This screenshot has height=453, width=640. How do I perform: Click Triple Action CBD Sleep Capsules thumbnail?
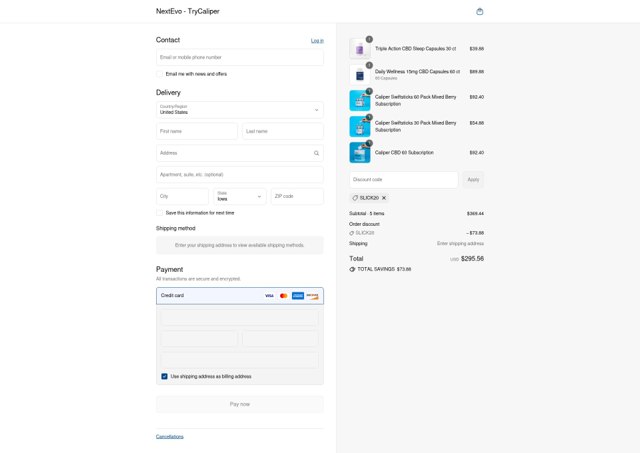pos(360,49)
